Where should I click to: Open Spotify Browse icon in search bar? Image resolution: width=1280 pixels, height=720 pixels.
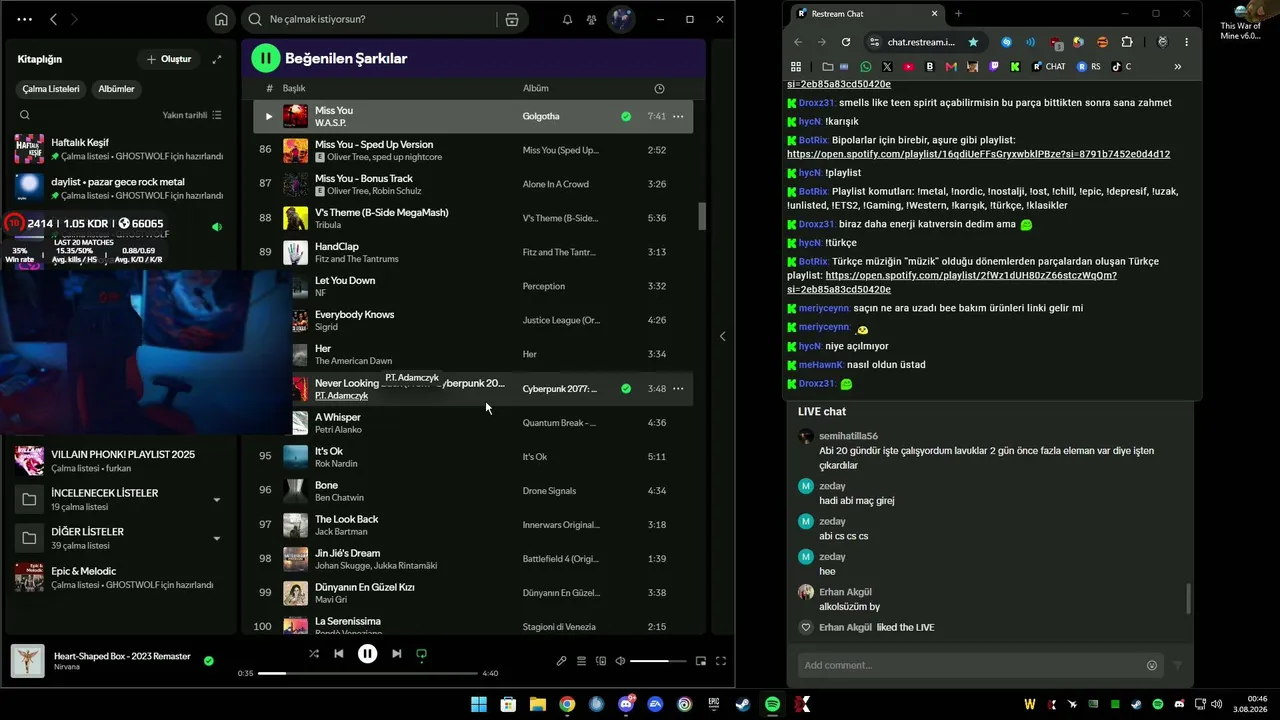[x=512, y=19]
